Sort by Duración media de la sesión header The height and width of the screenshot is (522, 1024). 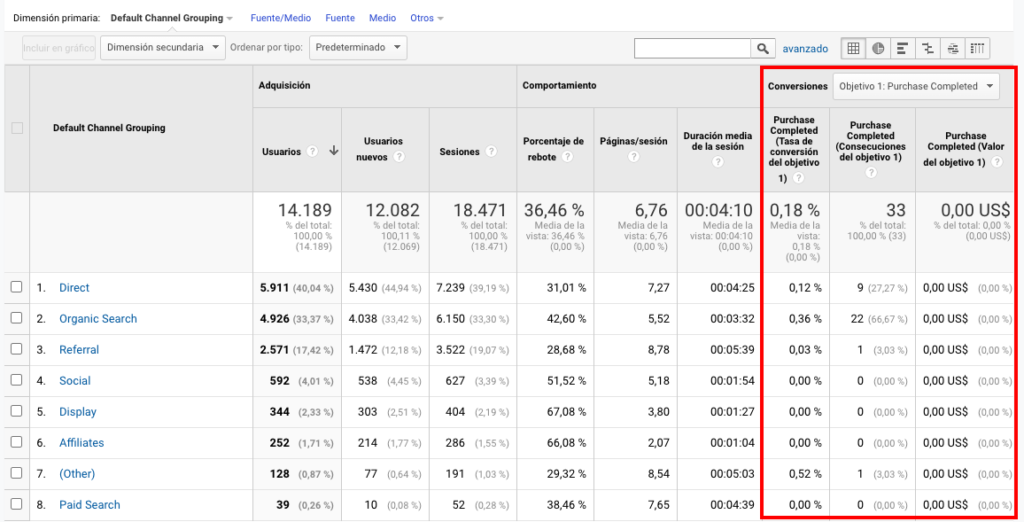718,141
